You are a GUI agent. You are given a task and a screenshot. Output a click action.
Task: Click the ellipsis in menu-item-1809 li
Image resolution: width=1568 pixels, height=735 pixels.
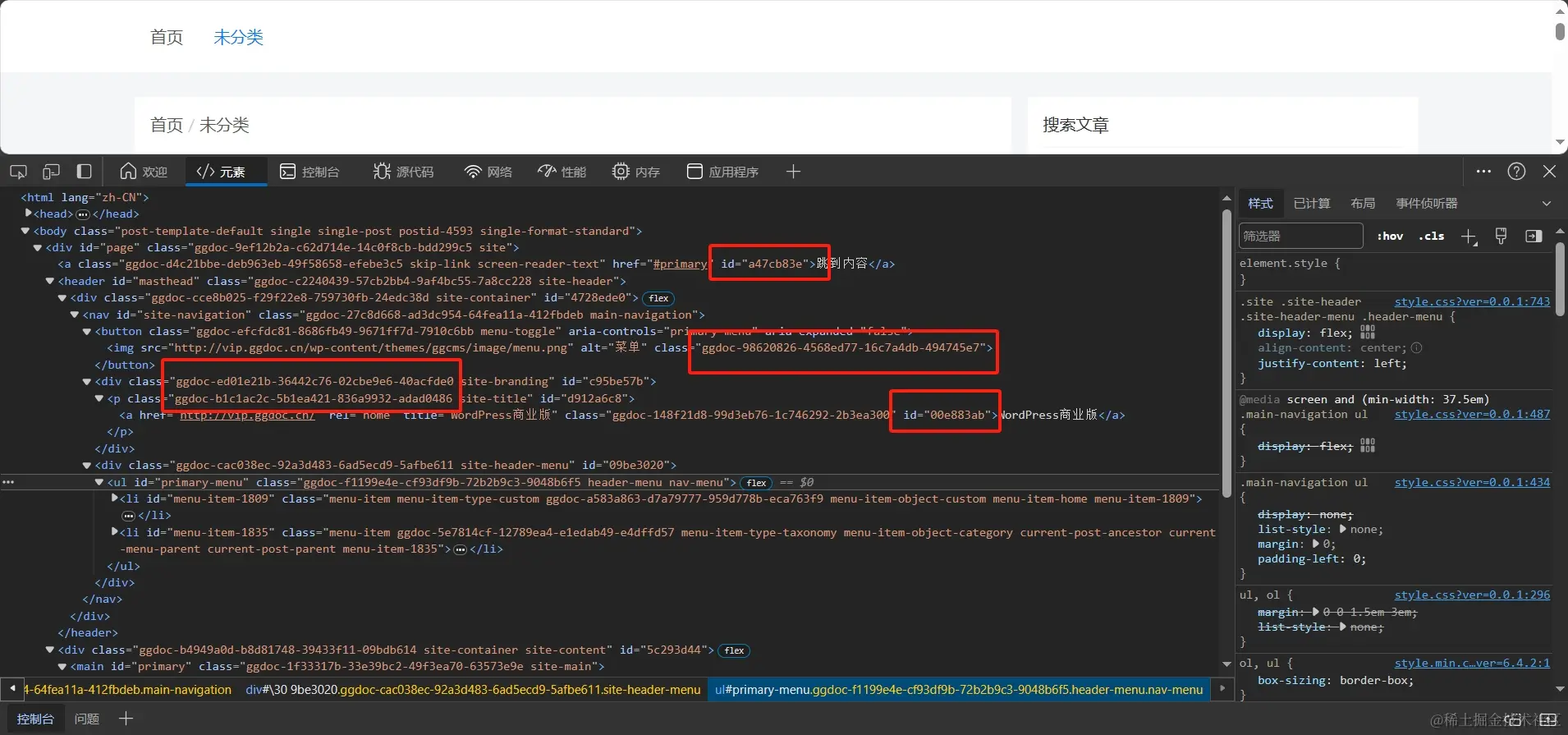click(128, 516)
